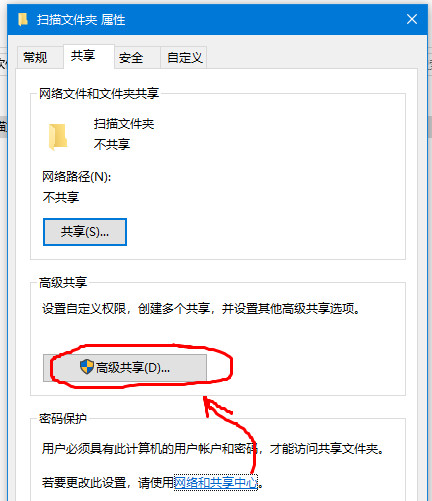Go to the 自定义 tab
This screenshot has height=501, width=432.
(x=184, y=58)
